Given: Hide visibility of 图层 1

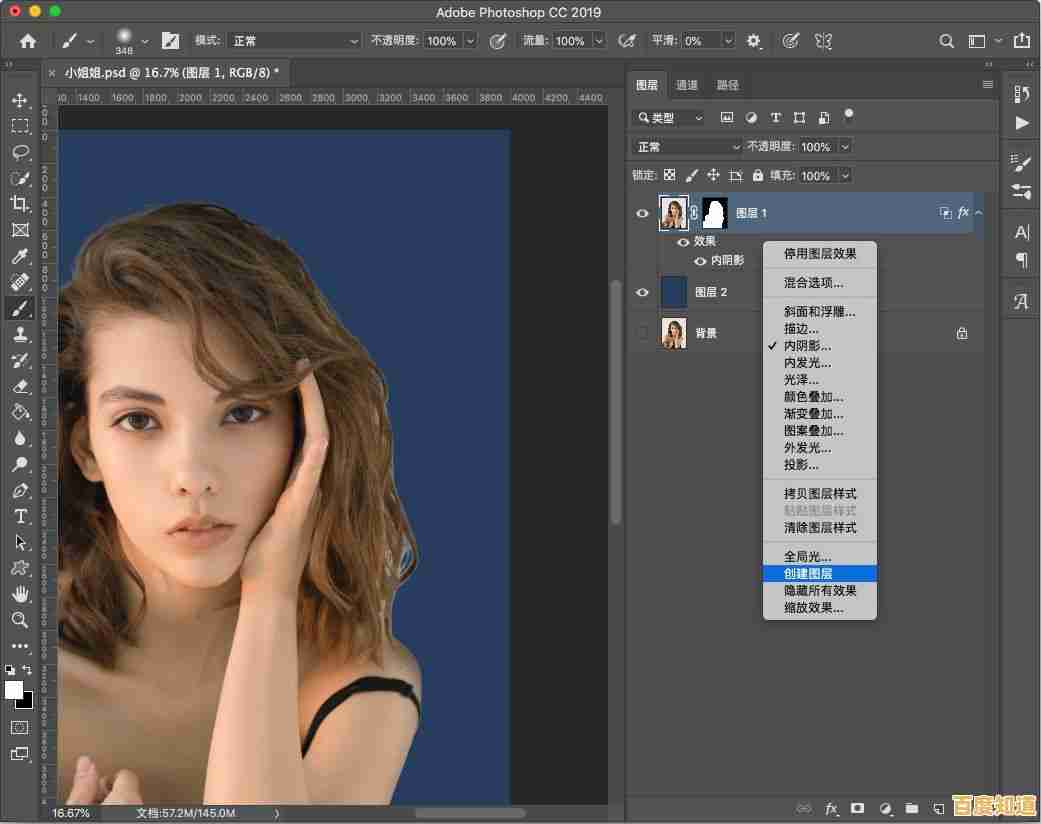Looking at the screenshot, I should 642,212.
